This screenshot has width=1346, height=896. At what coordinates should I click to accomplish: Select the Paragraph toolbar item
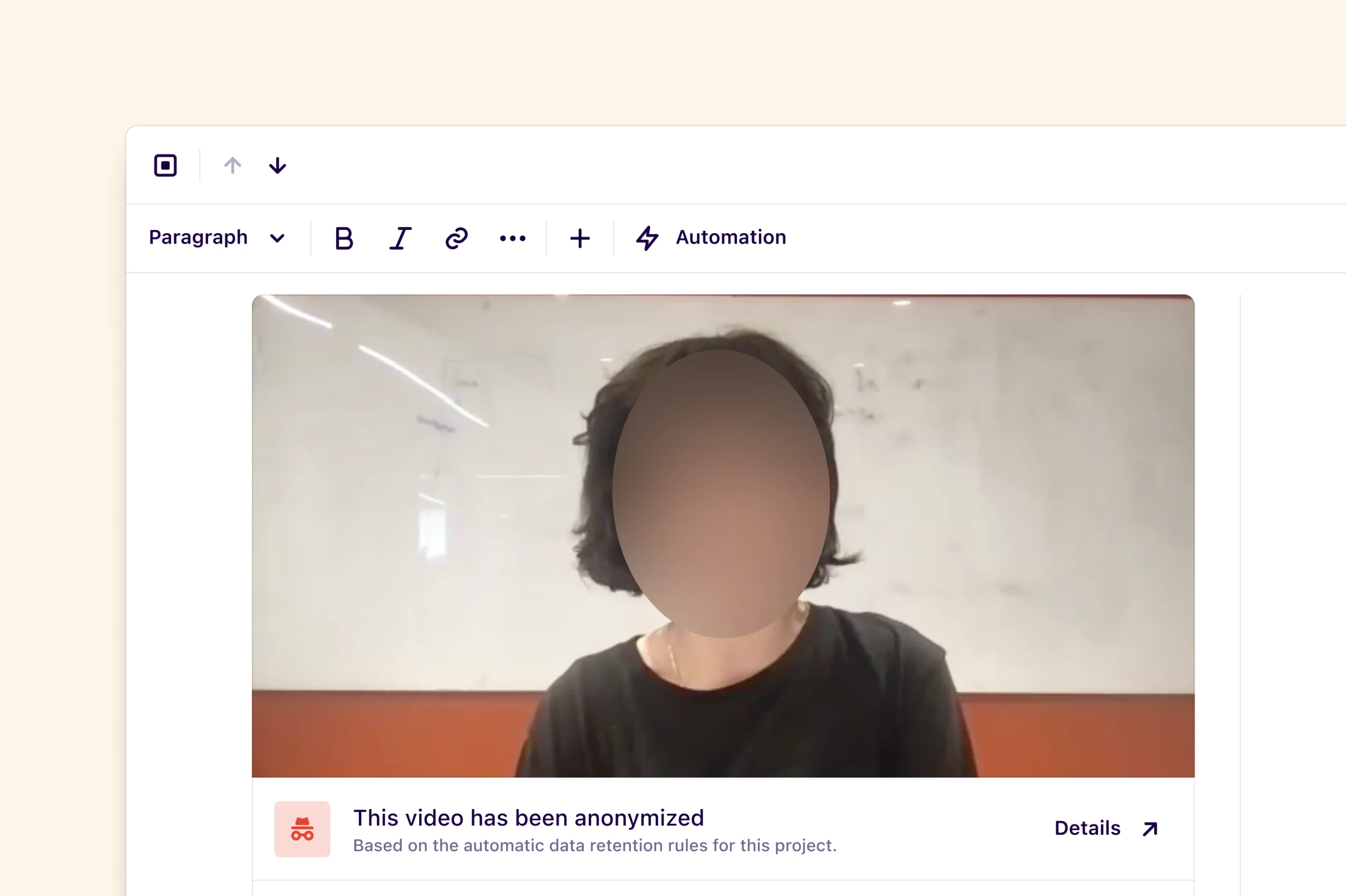198,238
